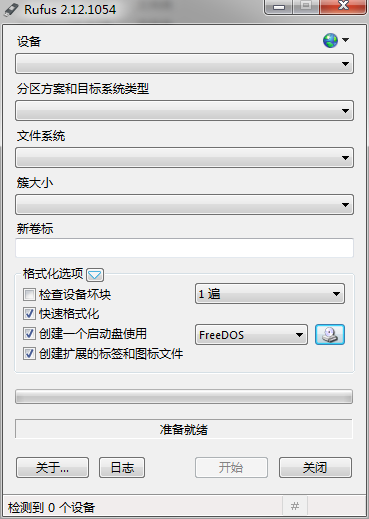This screenshot has width=369, height=519.
Task: Toggle advanced format options arrow icon
Action: tap(95, 275)
